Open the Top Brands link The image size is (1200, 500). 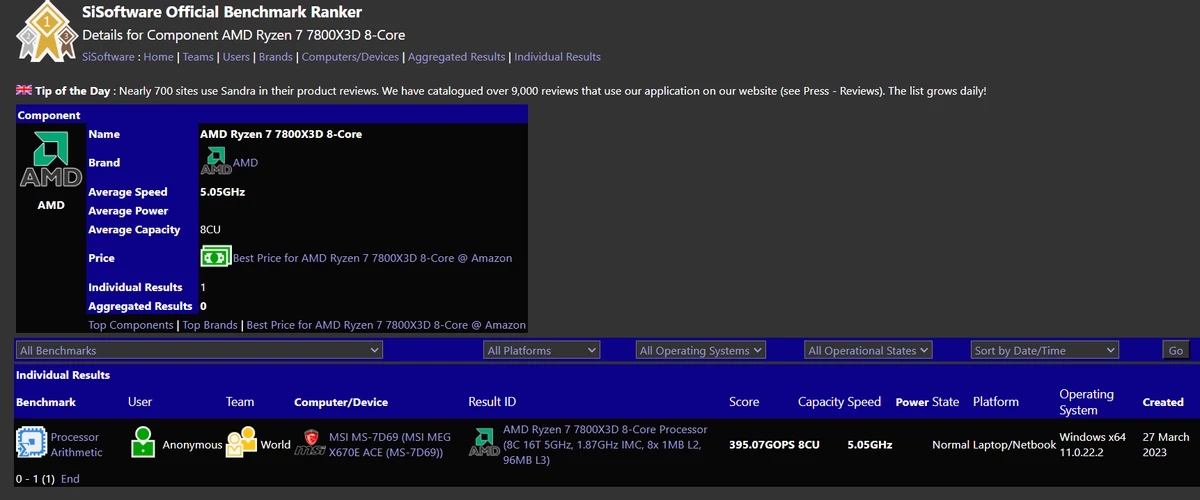[210, 325]
